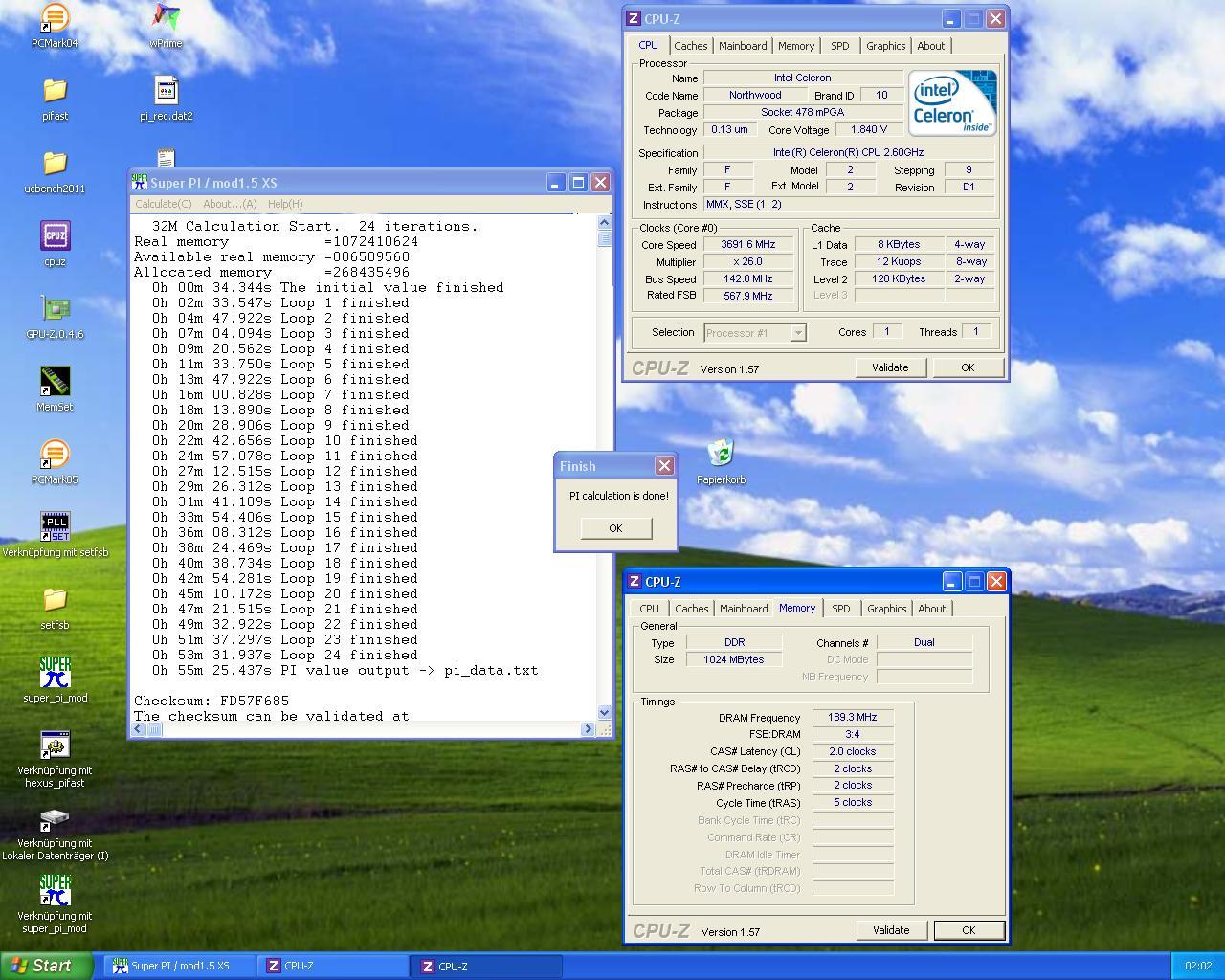
Task: Open About tab in lower CPU-Z window
Action: click(931, 609)
